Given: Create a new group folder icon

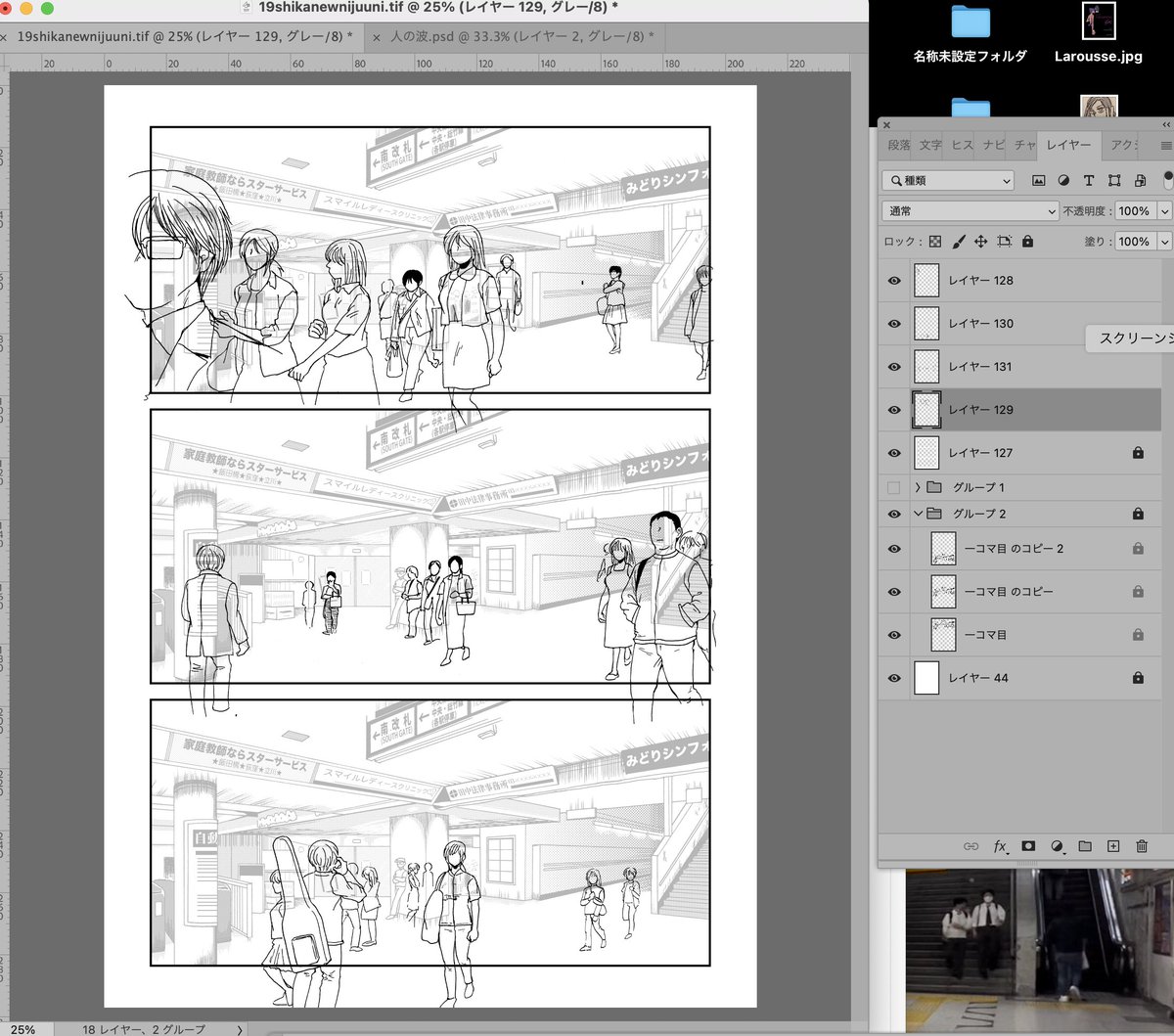Looking at the screenshot, I should tap(1085, 846).
